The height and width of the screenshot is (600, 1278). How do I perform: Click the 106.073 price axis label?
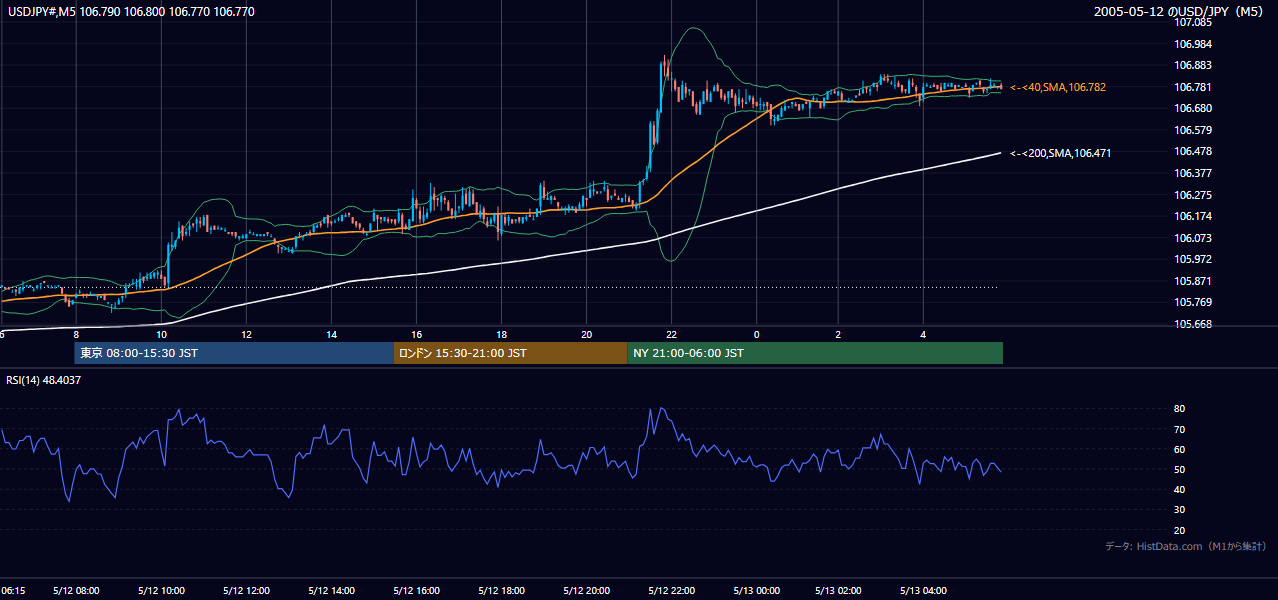pos(1193,238)
